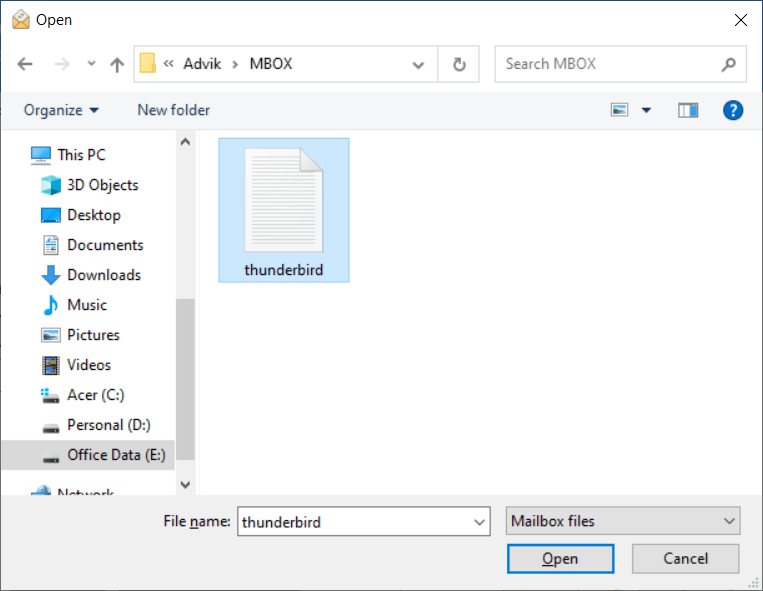Go to Downloads folder
Viewport: 763px width, 591px height.
pyautogui.click(x=104, y=275)
